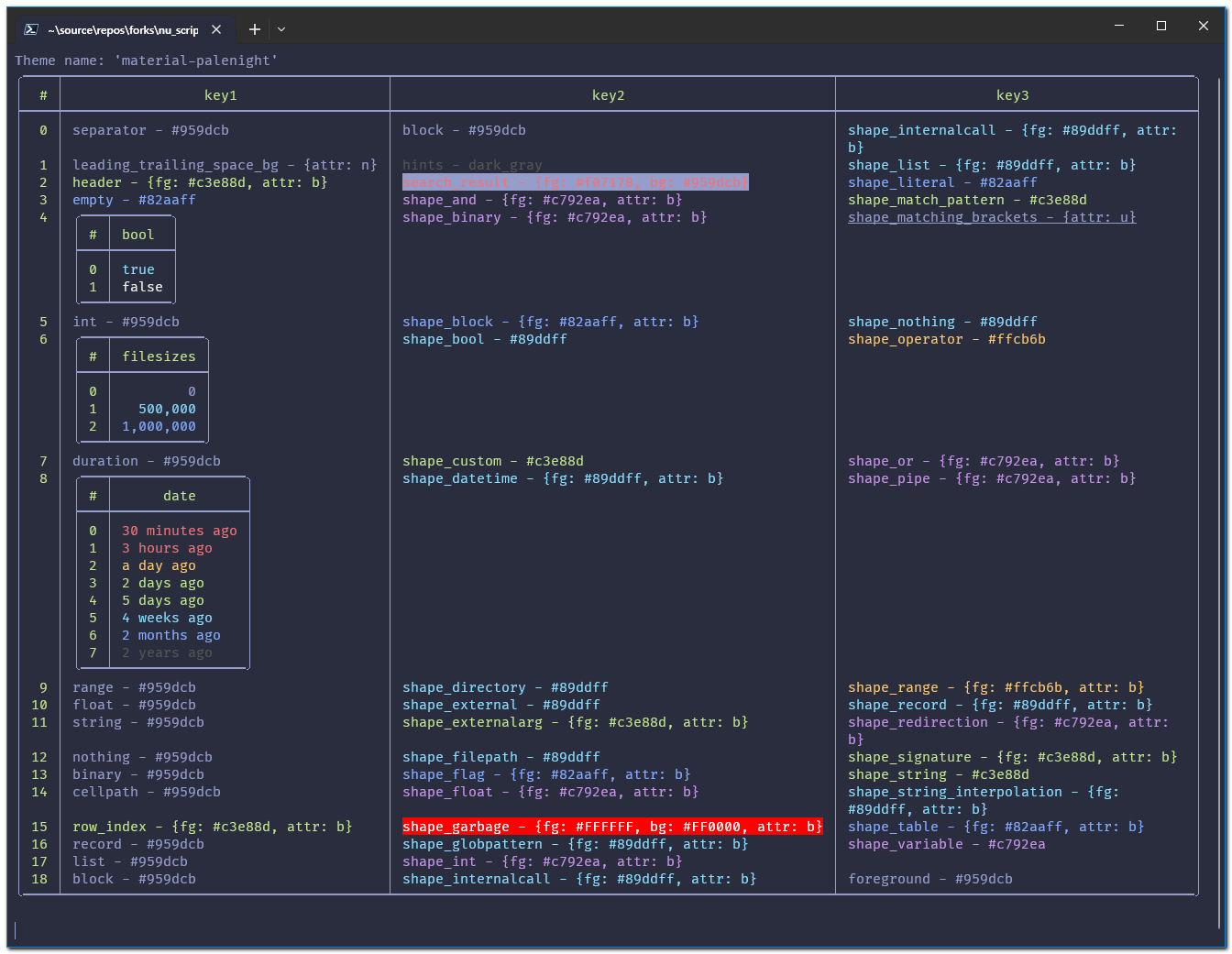Click 'cellpath - #959dcb' text
The height and width of the screenshot is (954, 1232).
(x=147, y=792)
